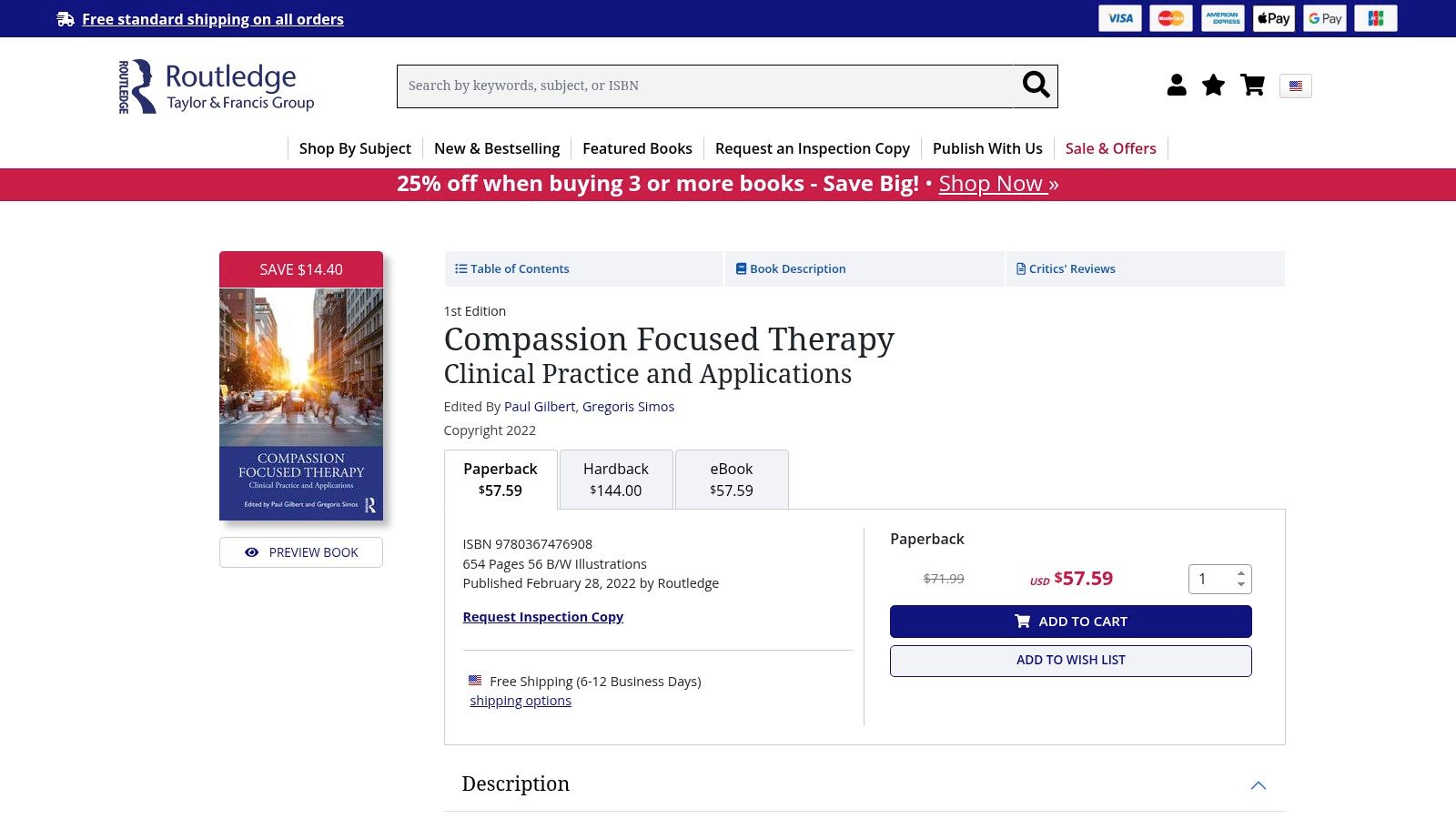Click the Visa payment icon
Viewport: 1456px width, 819px height.
tap(1119, 18)
